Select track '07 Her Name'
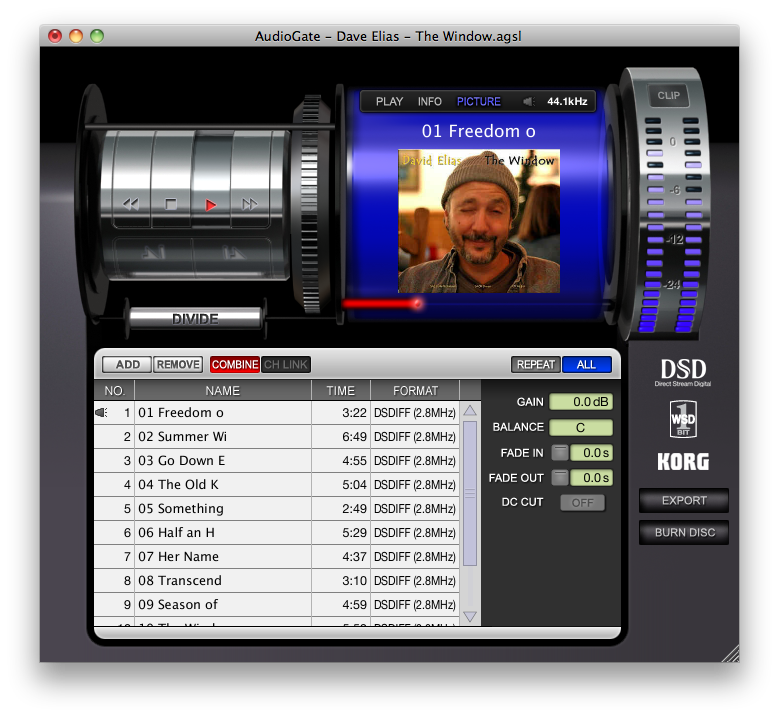The height and width of the screenshot is (717, 779). [x=277, y=557]
